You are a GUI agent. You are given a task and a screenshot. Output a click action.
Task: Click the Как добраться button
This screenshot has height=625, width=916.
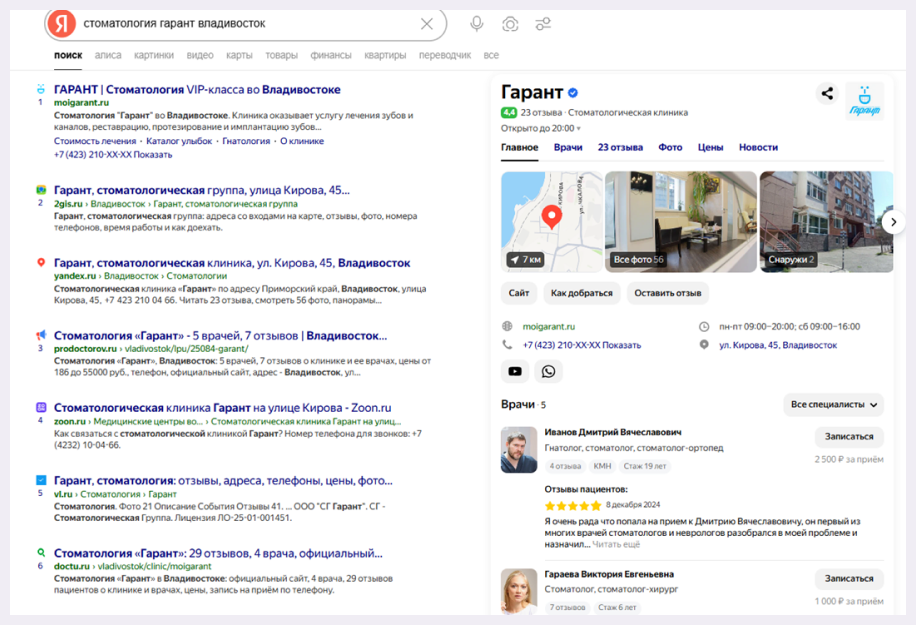pos(581,293)
